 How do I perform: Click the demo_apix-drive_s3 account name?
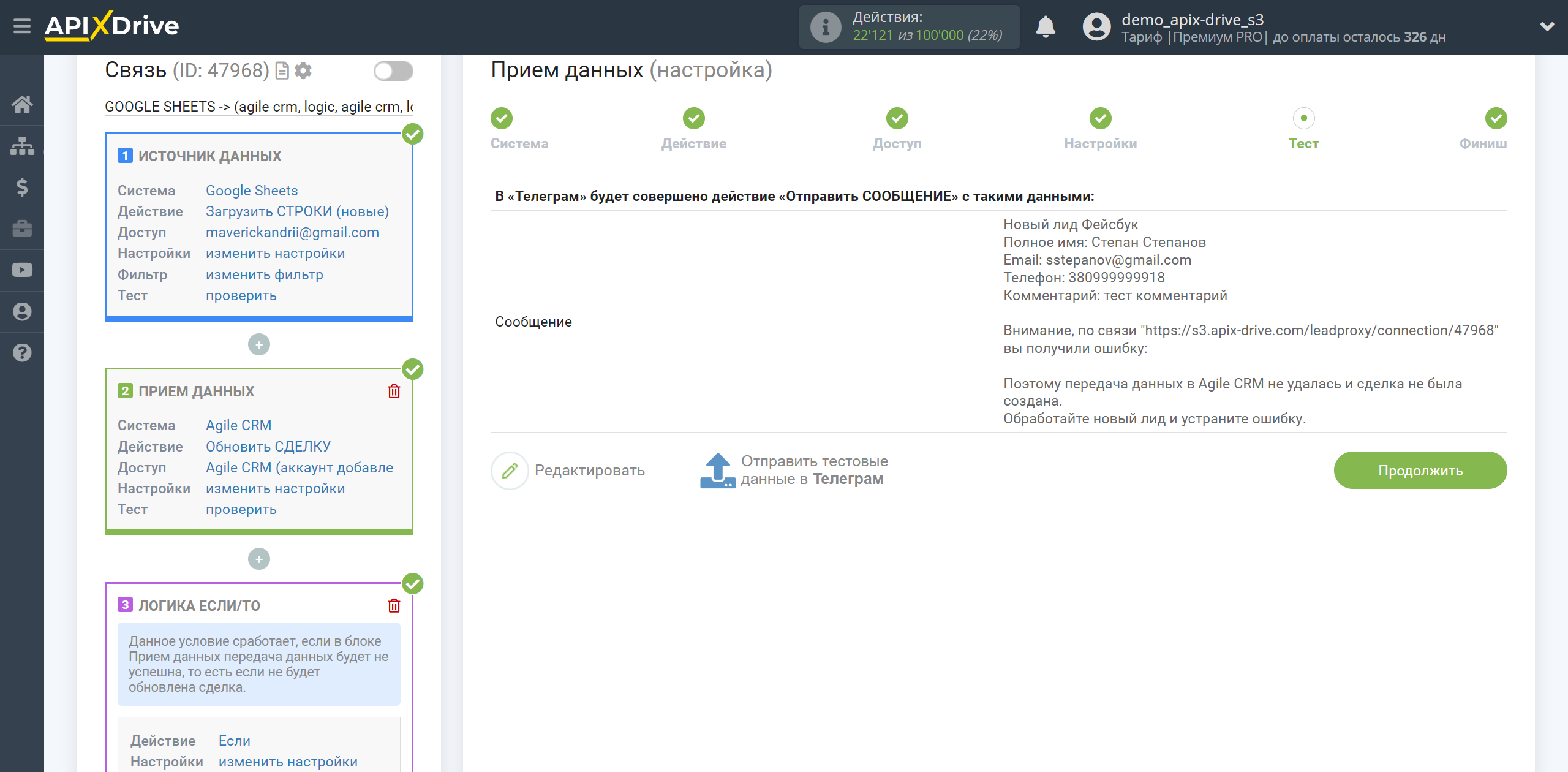tap(1193, 20)
